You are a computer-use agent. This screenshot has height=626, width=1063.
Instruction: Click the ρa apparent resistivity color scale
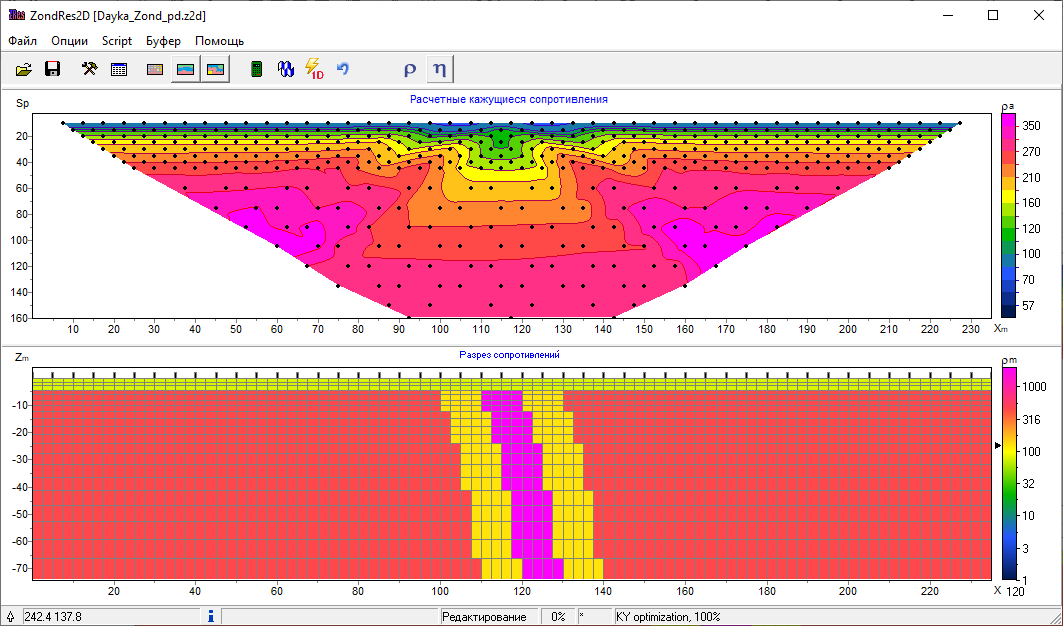click(x=1008, y=216)
